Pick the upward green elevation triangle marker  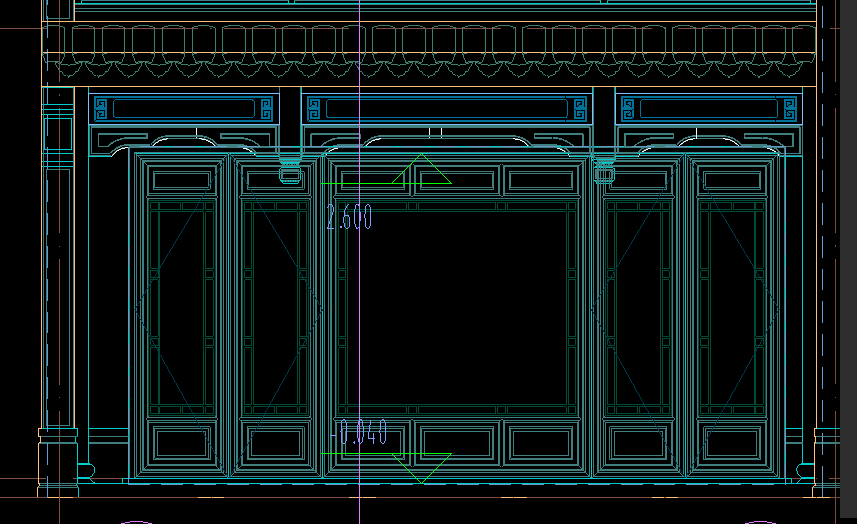tap(421, 169)
